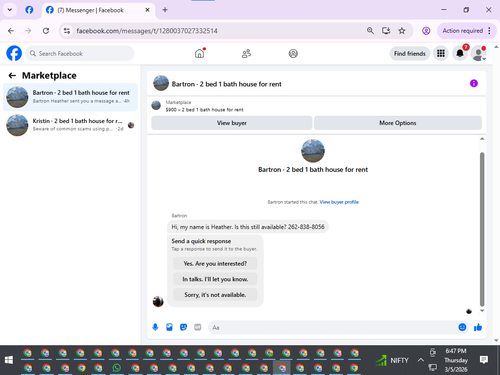Open conversation info purple icon
Screen dimensions: 500x375
pyautogui.click(x=474, y=83)
